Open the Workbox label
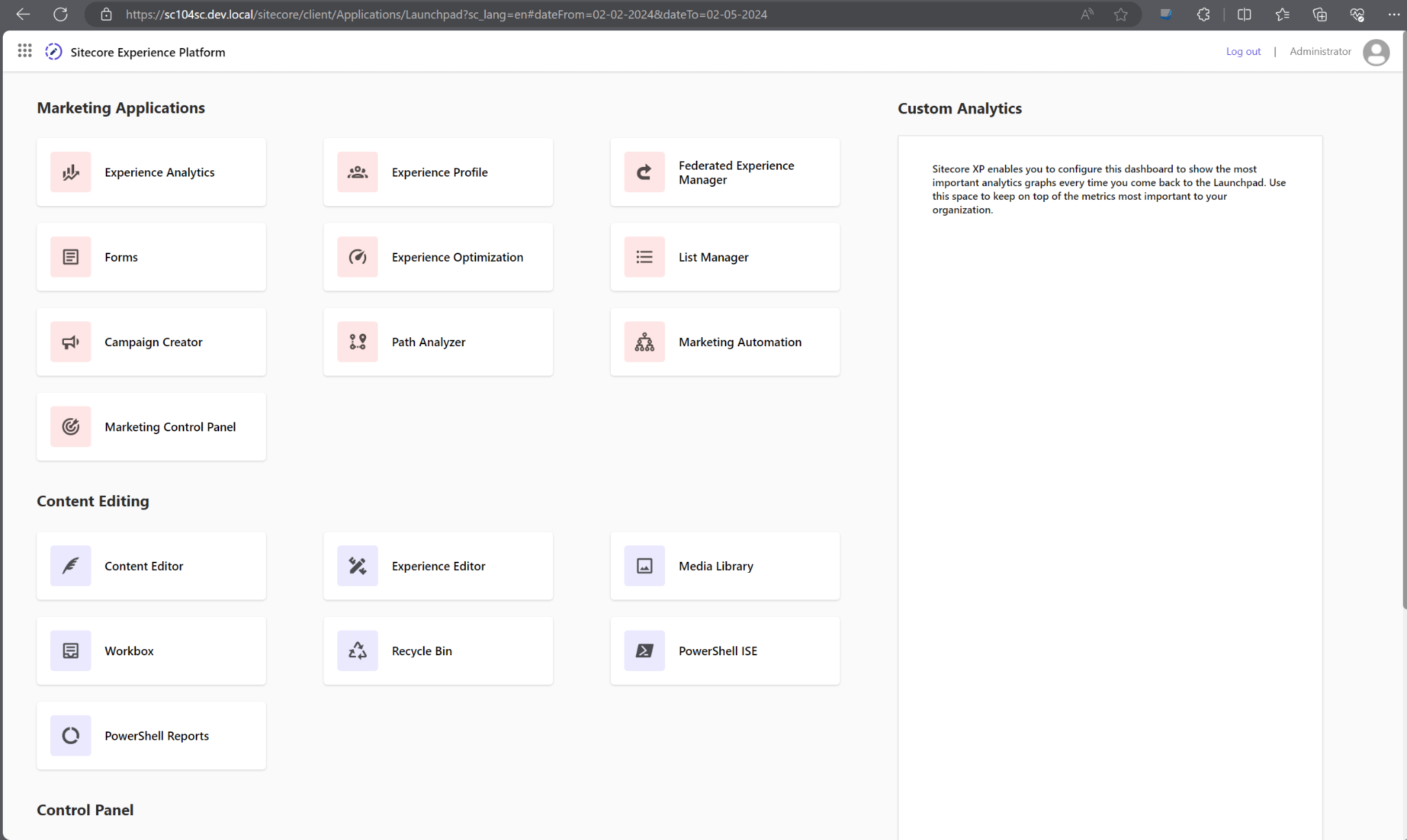The width and height of the screenshot is (1407, 840). click(129, 651)
